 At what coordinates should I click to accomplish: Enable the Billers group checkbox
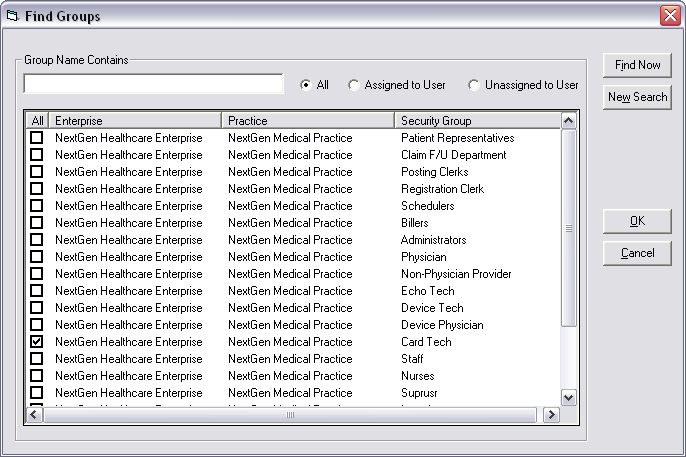pos(37,223)
